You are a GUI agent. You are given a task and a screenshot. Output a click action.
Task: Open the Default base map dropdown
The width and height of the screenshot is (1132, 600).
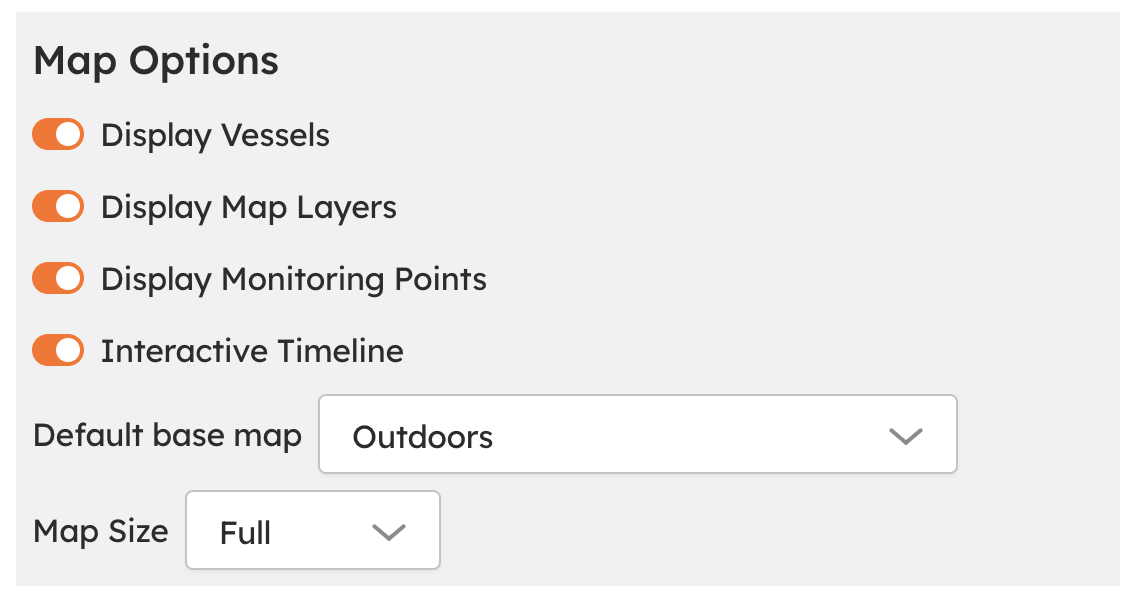tap(637, 434)
